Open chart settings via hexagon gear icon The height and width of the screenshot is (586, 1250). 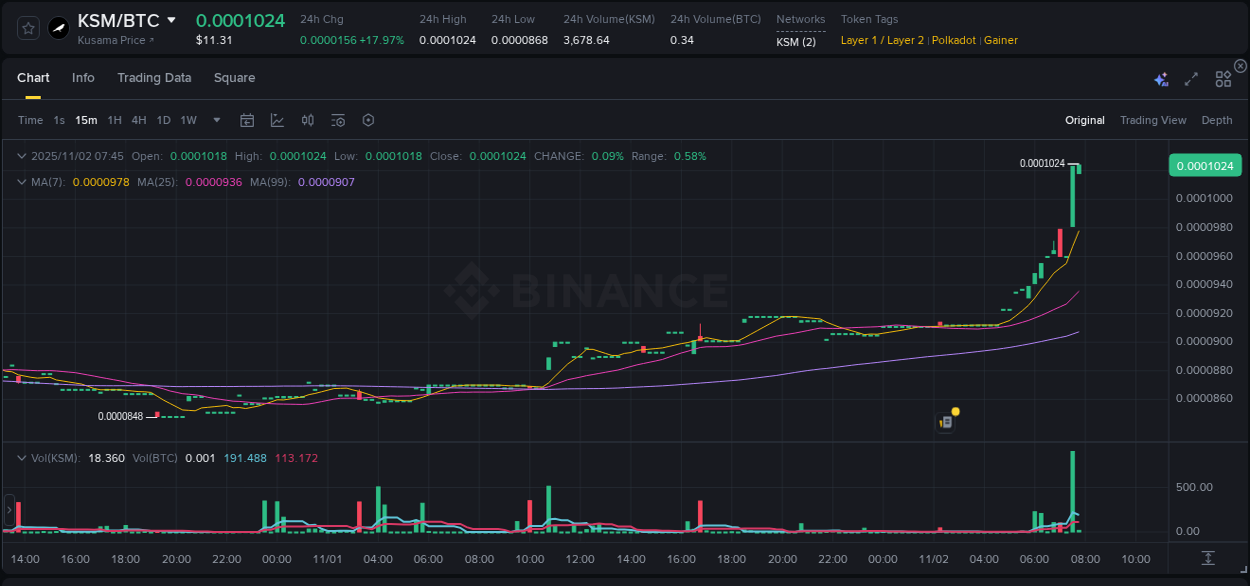pos(367,120)
